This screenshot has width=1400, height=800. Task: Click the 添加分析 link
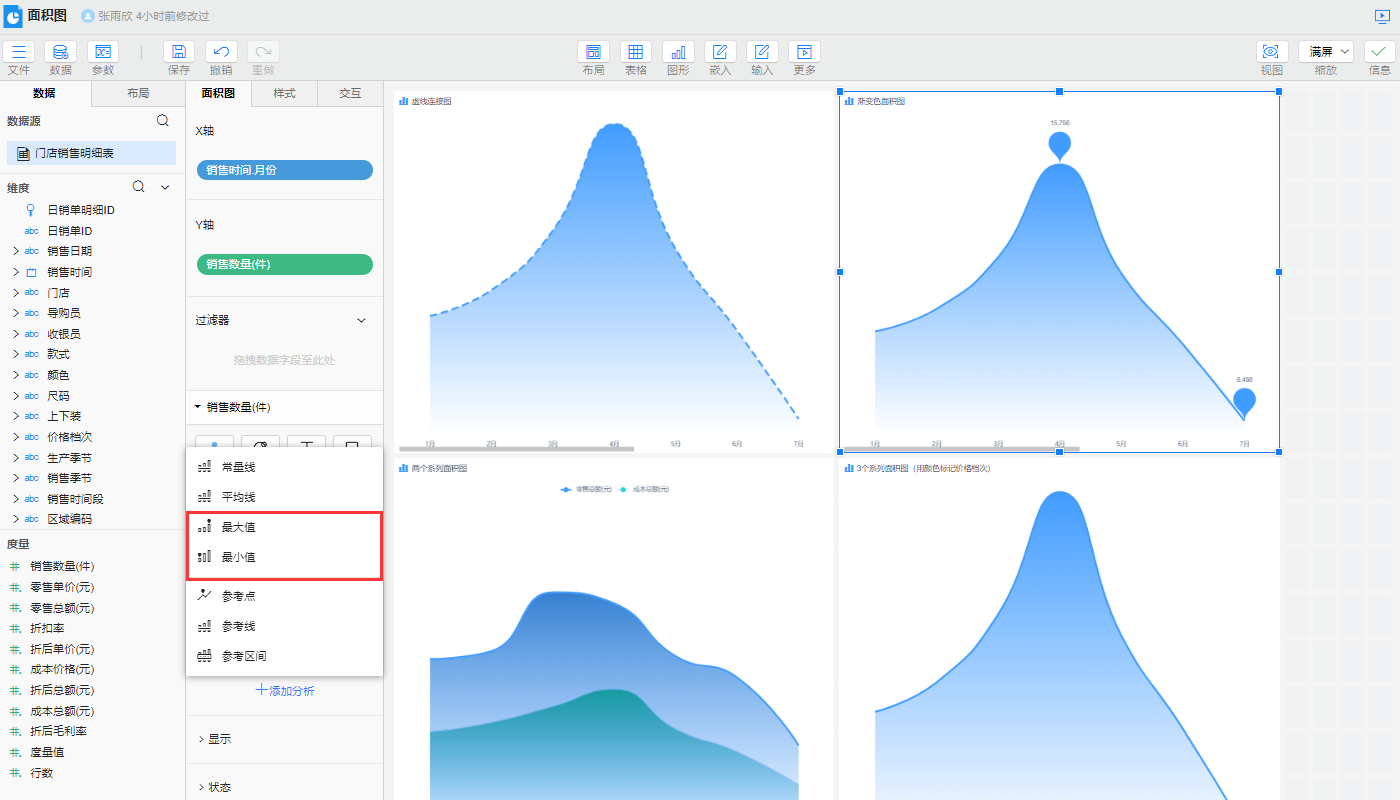[285, 690]
